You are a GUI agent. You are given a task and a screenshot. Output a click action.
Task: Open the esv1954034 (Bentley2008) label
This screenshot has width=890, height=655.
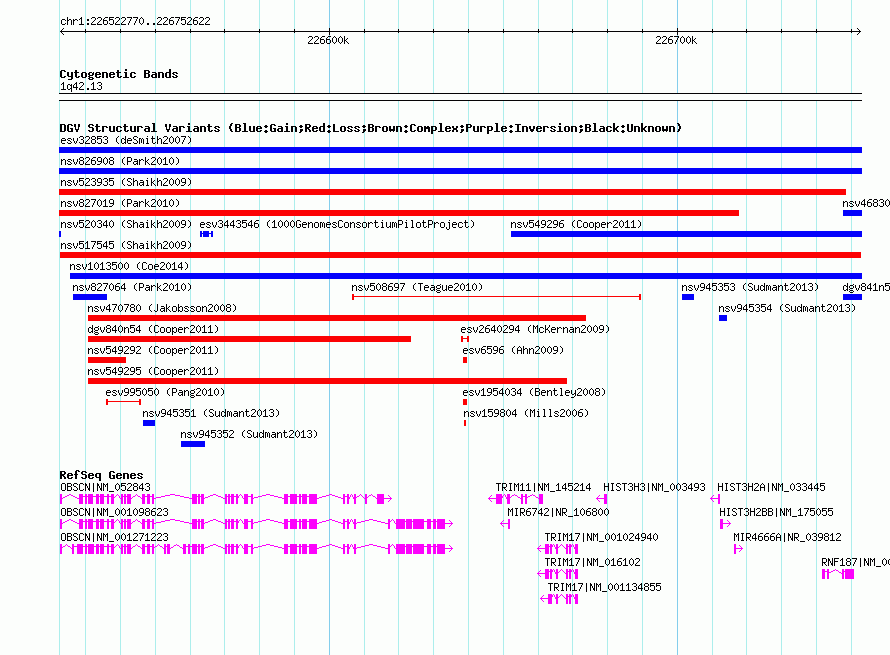(534, 392)
